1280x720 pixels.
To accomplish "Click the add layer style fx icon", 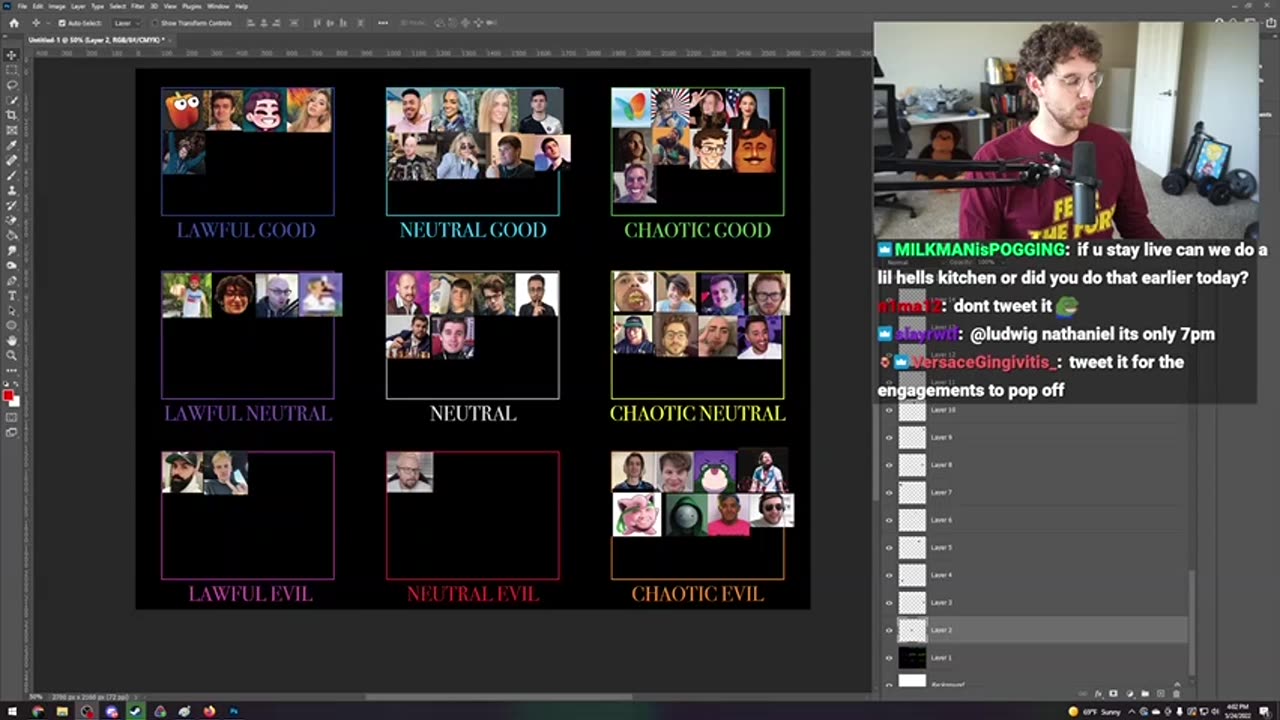I will tap(1098, 693).
